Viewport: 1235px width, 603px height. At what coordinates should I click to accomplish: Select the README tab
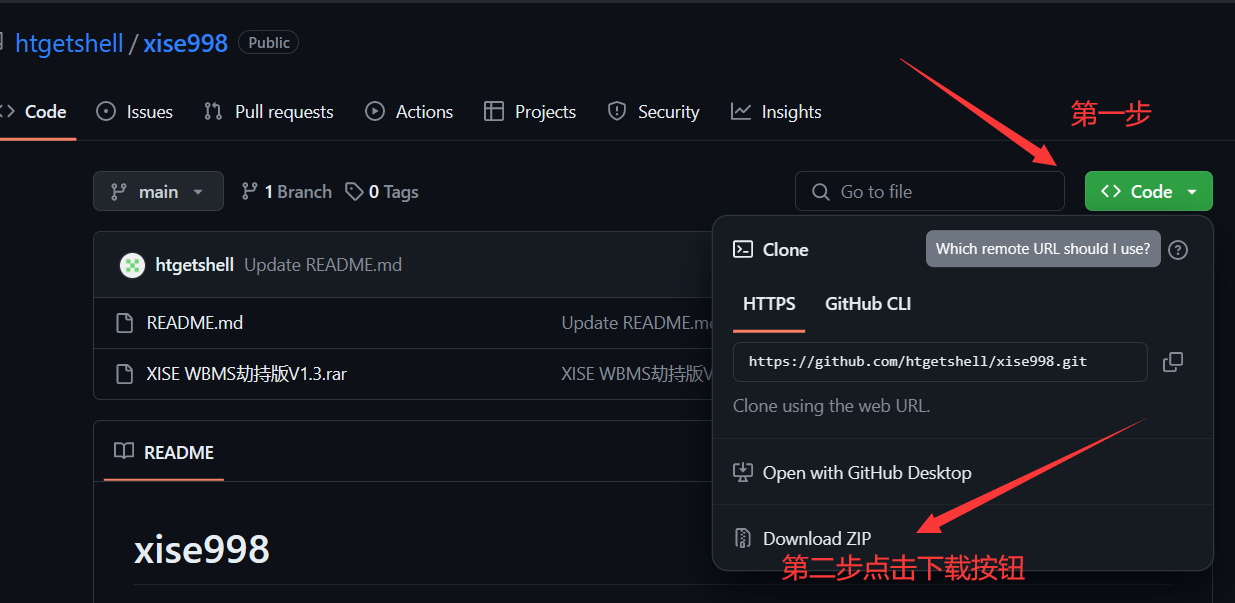click(x=164, y=452)
